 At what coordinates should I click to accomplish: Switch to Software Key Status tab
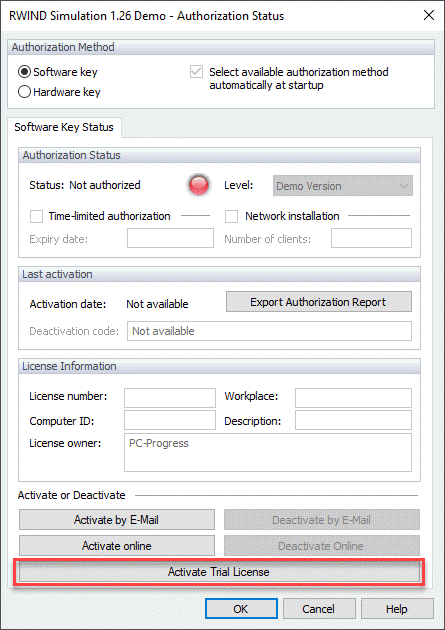click(x=64, y=127)
